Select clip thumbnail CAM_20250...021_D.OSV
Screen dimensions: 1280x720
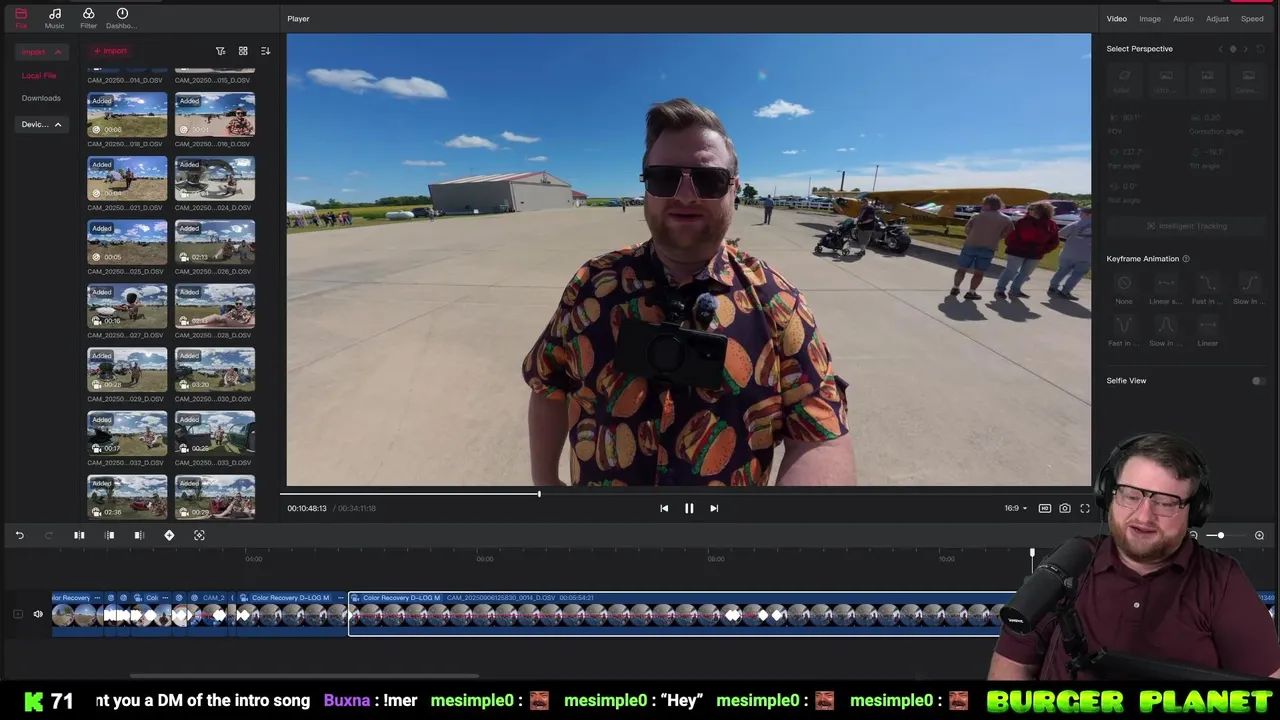(x=127, y=179)
